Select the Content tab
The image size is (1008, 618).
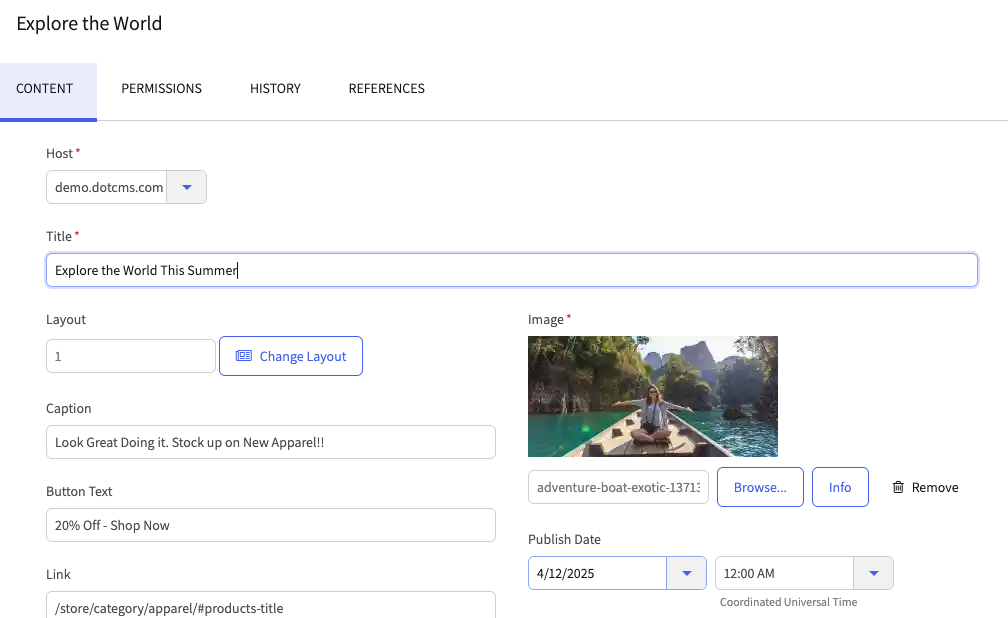(x=45, y=89)
